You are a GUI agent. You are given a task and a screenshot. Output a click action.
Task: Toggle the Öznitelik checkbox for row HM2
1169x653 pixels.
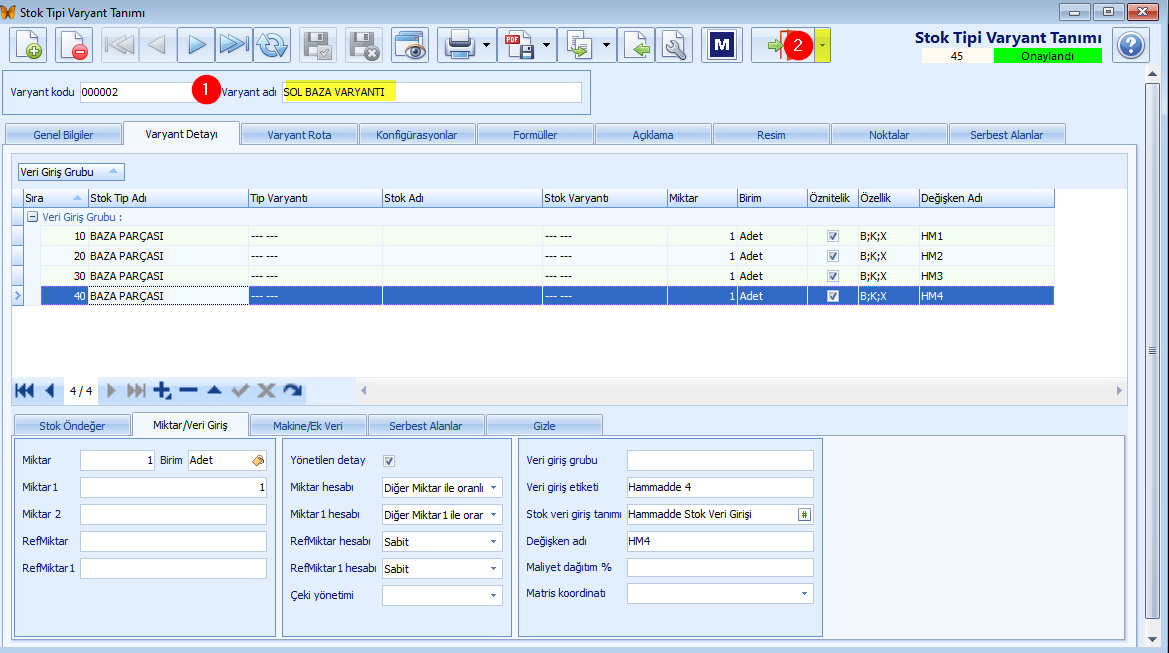coord(833,256)
